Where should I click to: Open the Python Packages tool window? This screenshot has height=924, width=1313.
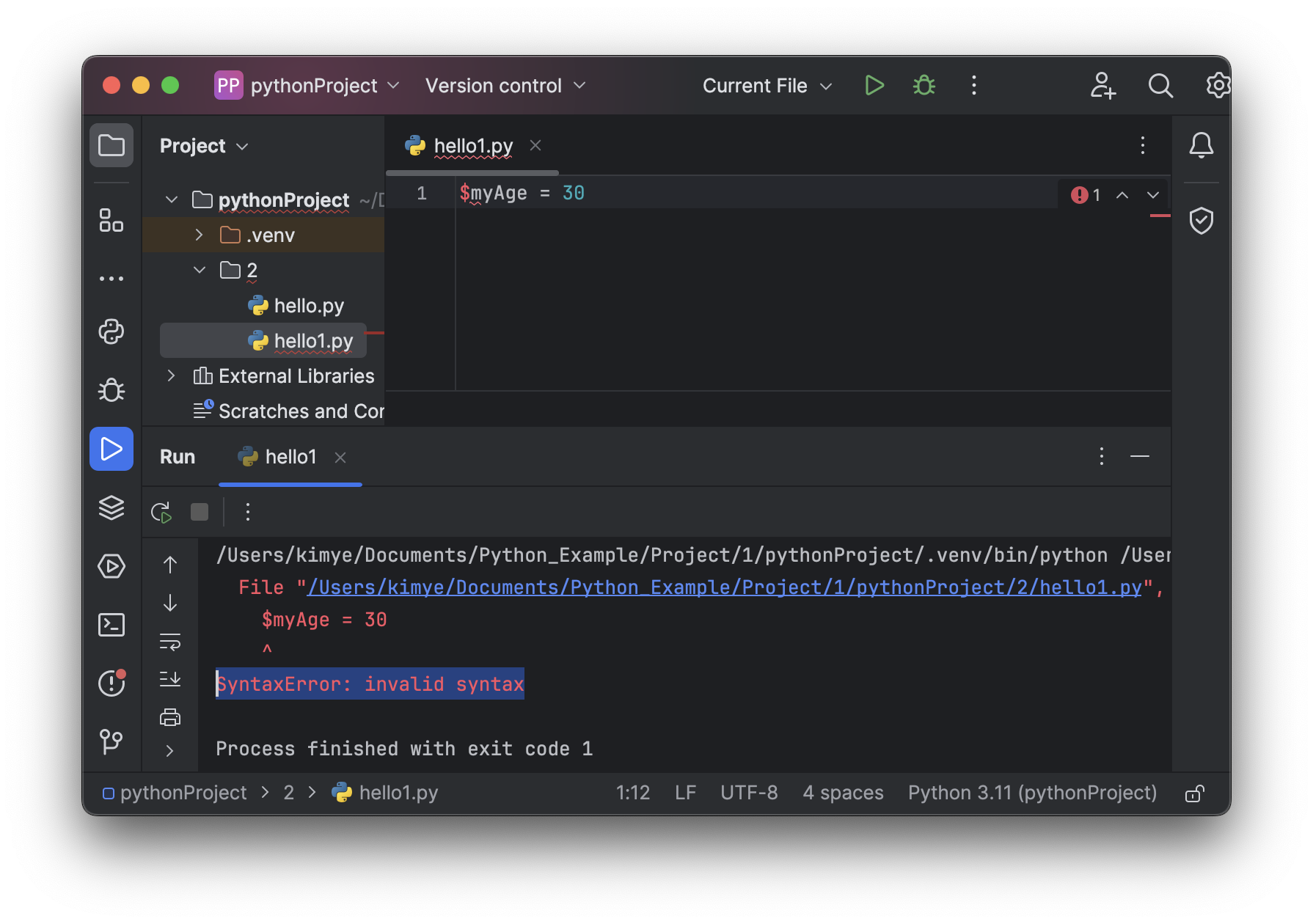[111, 507]
